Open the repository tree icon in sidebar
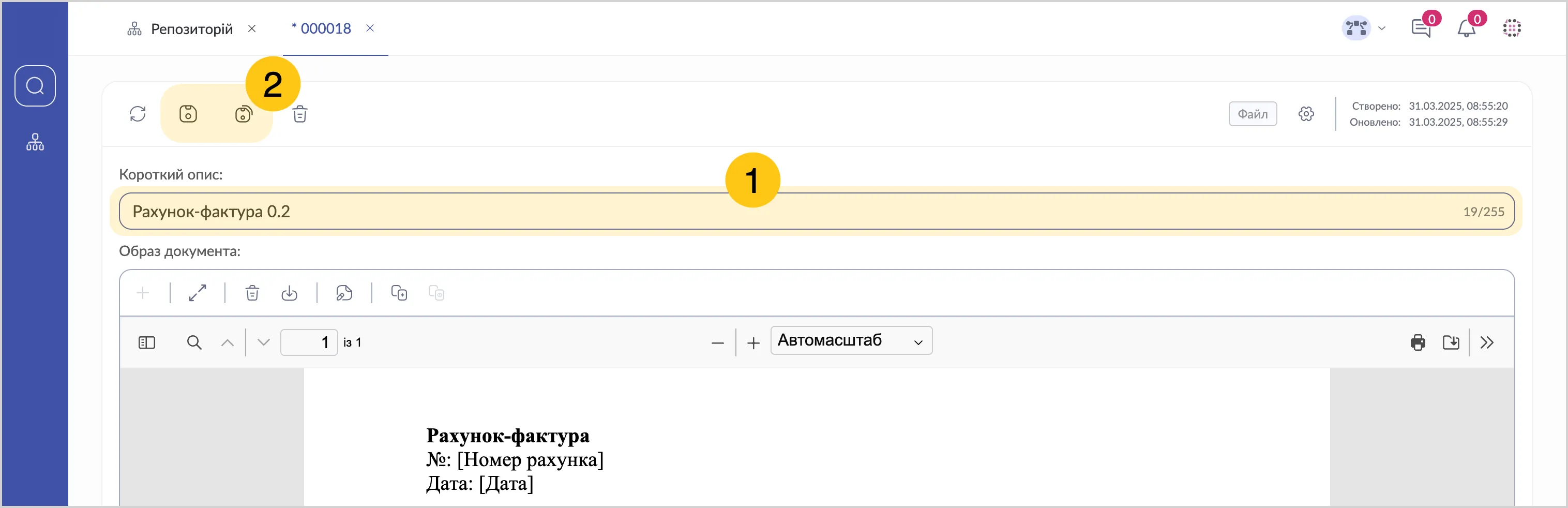Viewport: 1568px width, 508px height. [x=35, y=142]
